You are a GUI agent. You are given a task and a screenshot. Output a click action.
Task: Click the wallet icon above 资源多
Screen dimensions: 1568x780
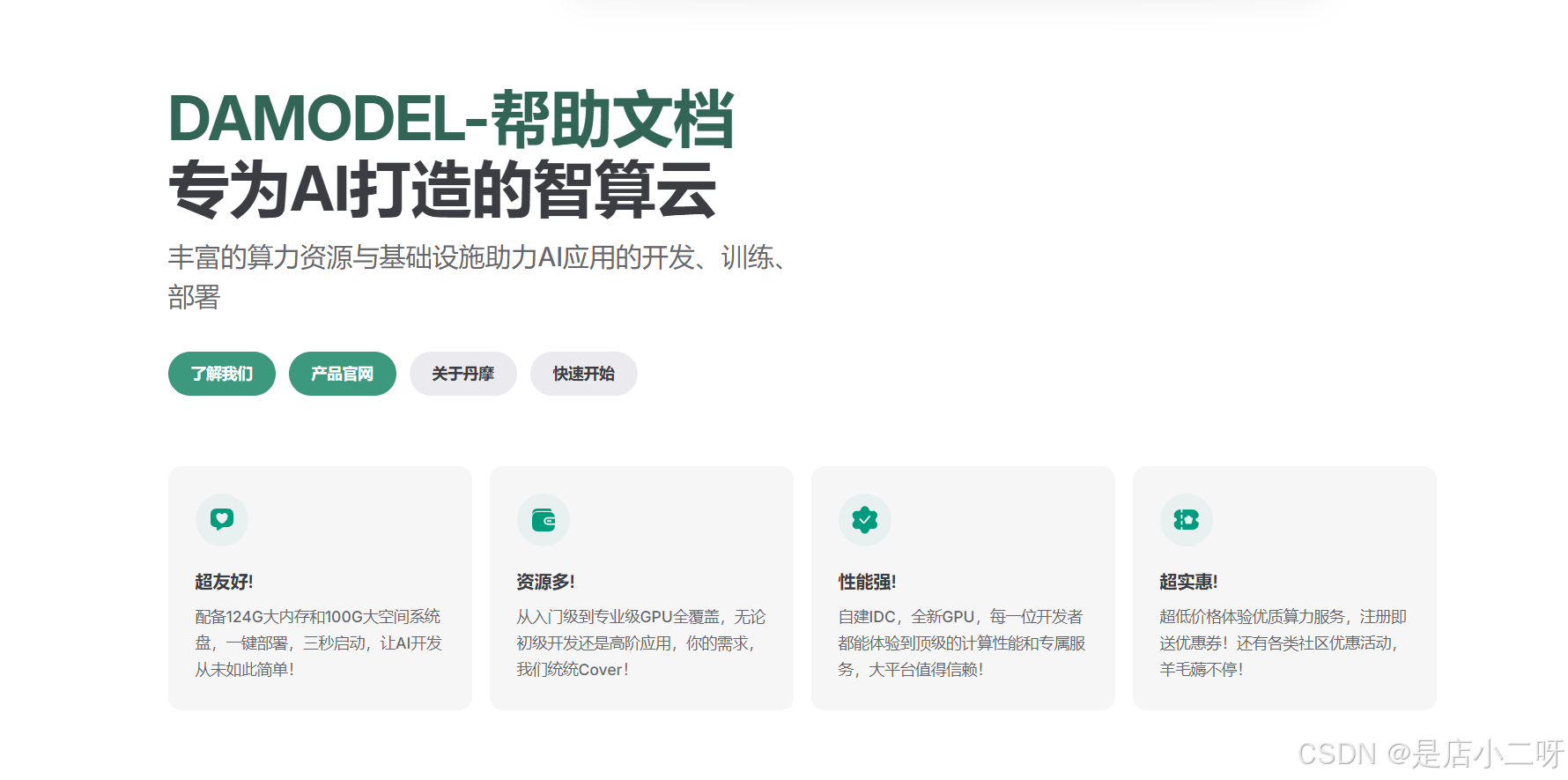[x=544, y=520]
